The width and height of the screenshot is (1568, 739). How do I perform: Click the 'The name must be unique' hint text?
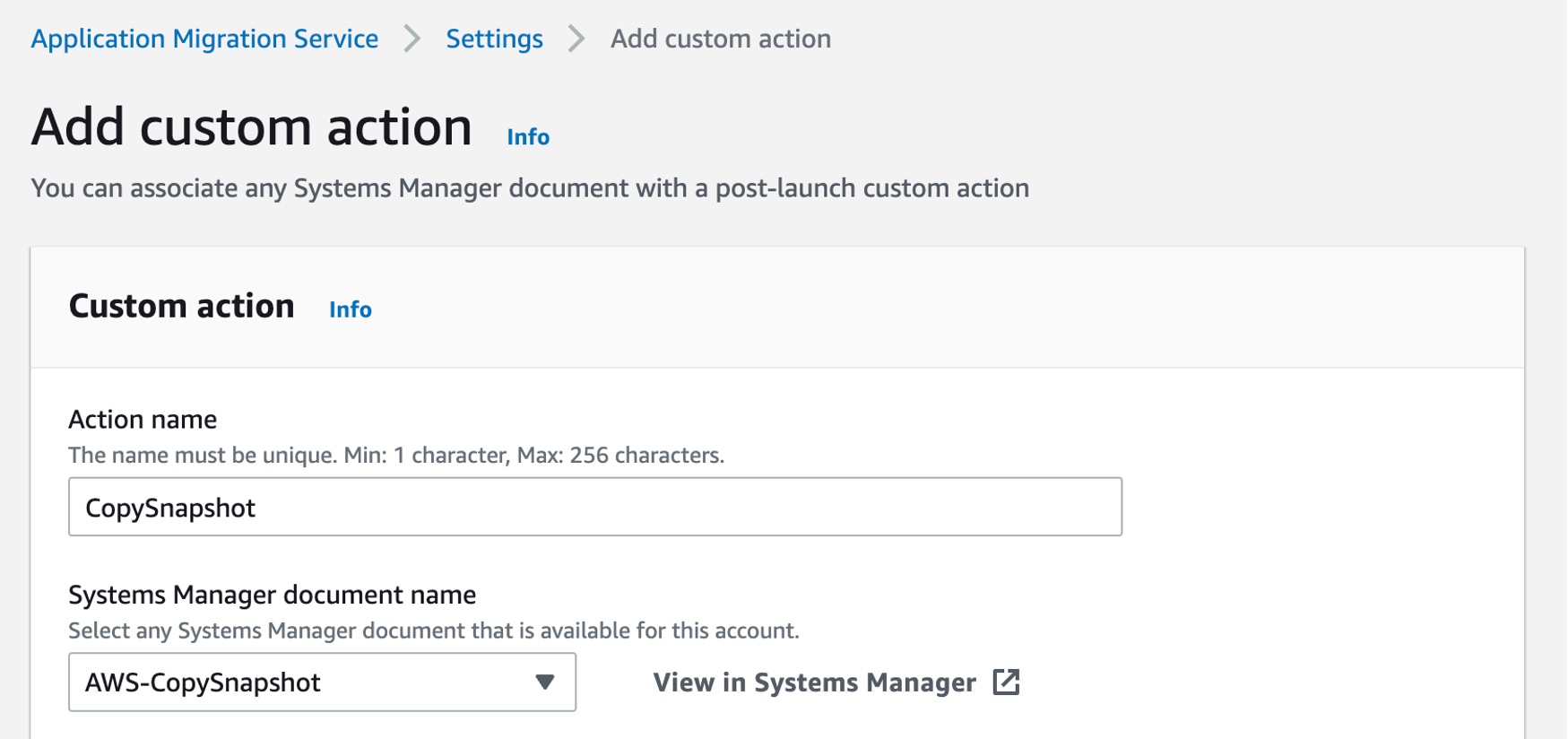pyautogui.click(x=396, y=455)
